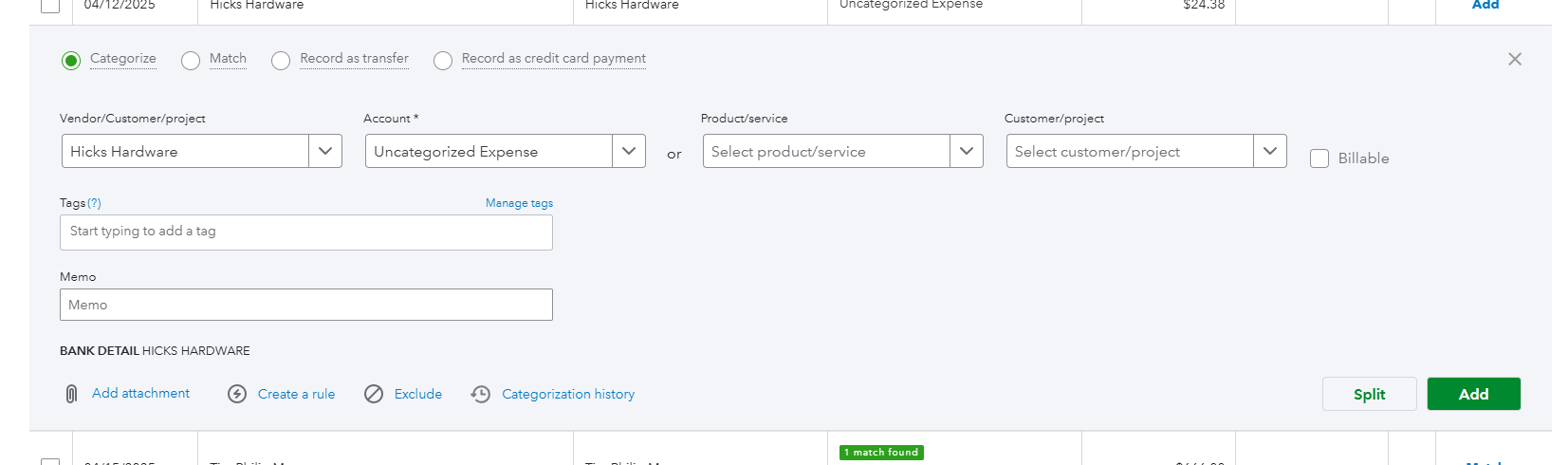1568x465 pixels.
Task: Click the tags input field
Action: [305, 232]
